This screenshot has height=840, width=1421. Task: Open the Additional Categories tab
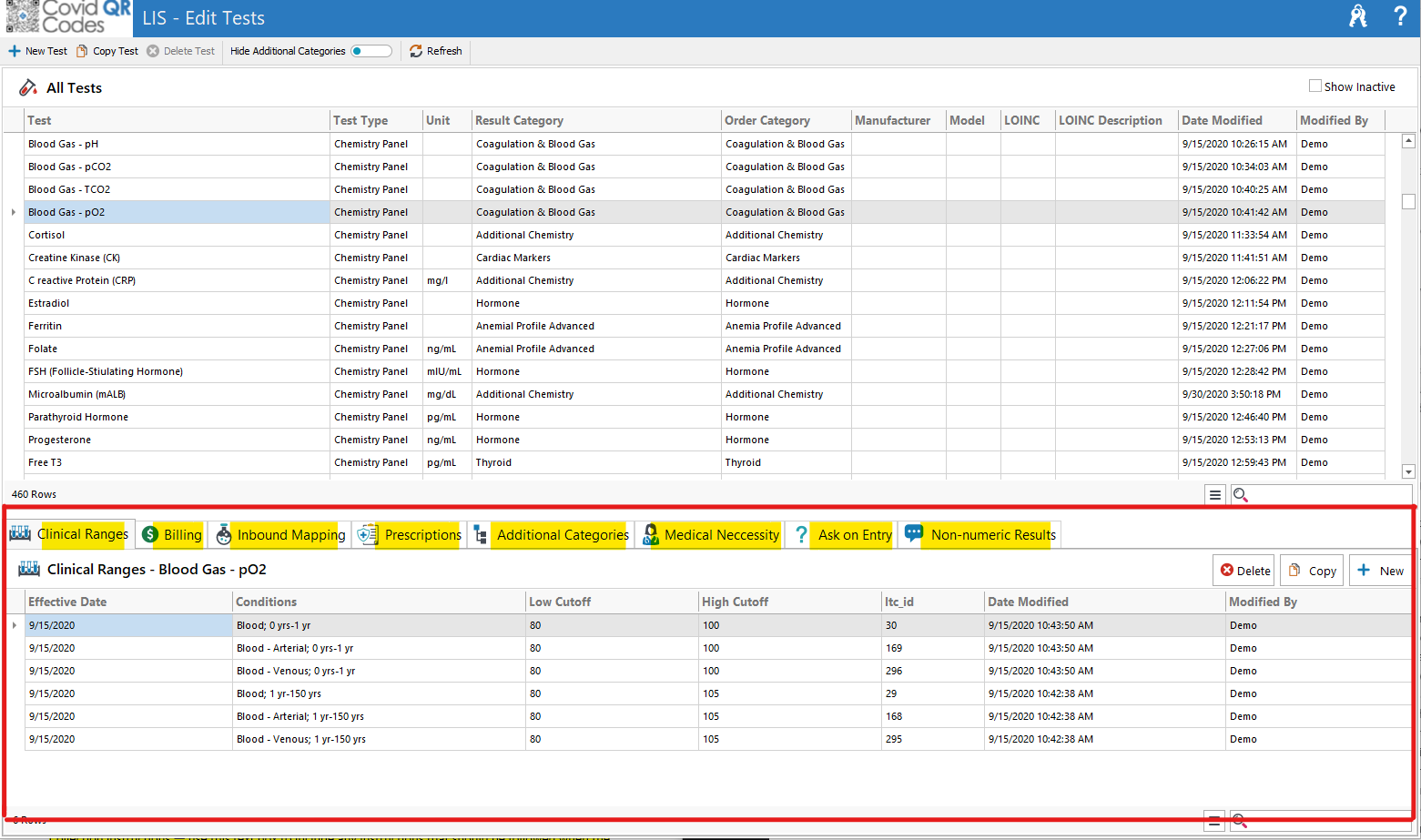(x=551, y=535)
